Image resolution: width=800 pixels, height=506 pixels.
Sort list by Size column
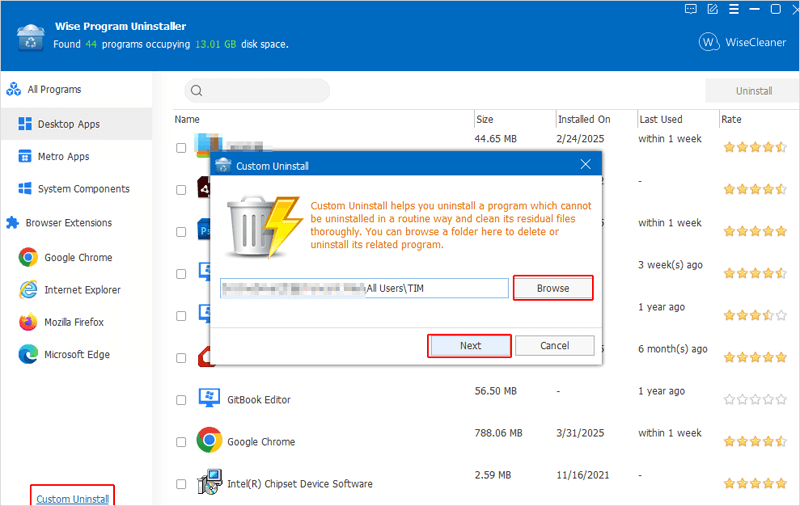pyautogui.click(x=485, y=119)
